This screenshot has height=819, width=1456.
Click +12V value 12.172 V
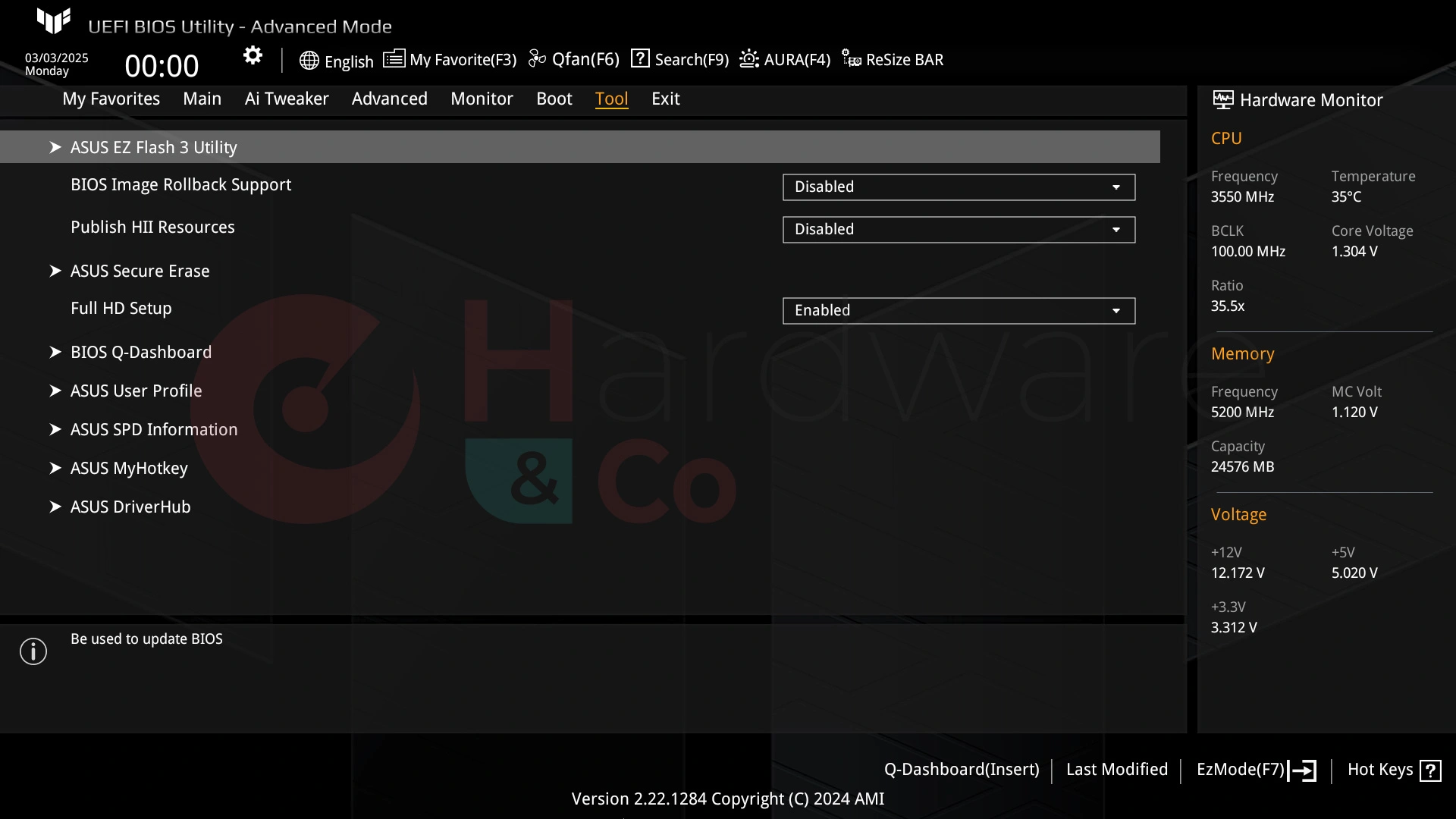pos(1238,573)
